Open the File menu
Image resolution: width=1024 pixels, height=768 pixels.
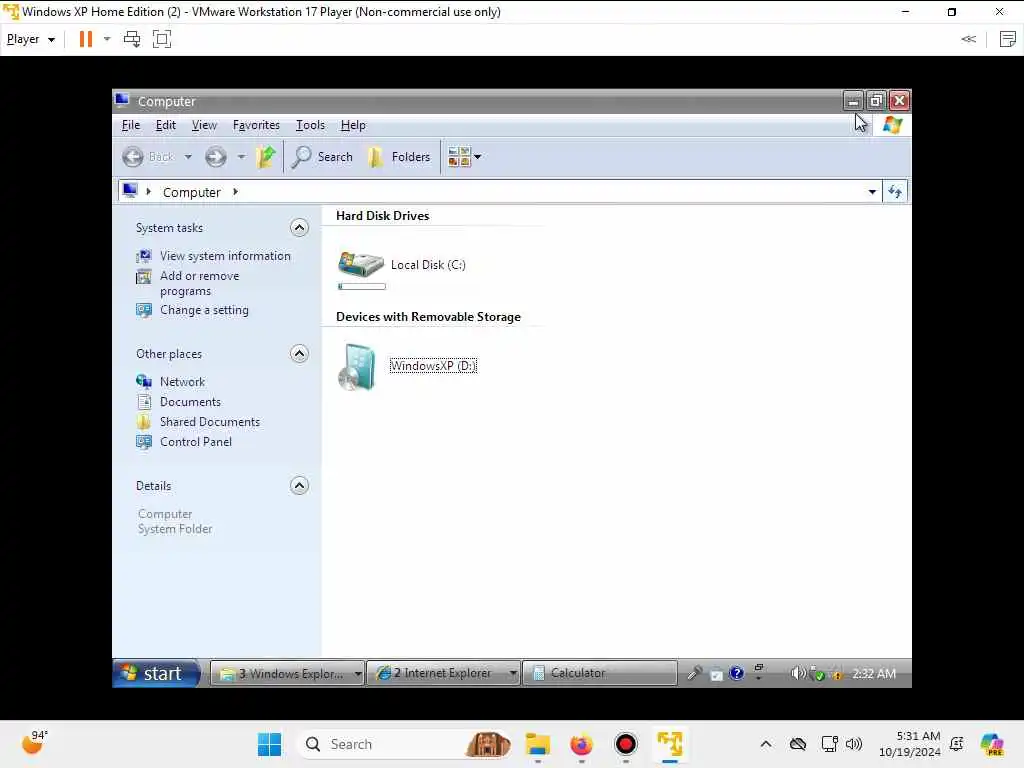point(131,125)
